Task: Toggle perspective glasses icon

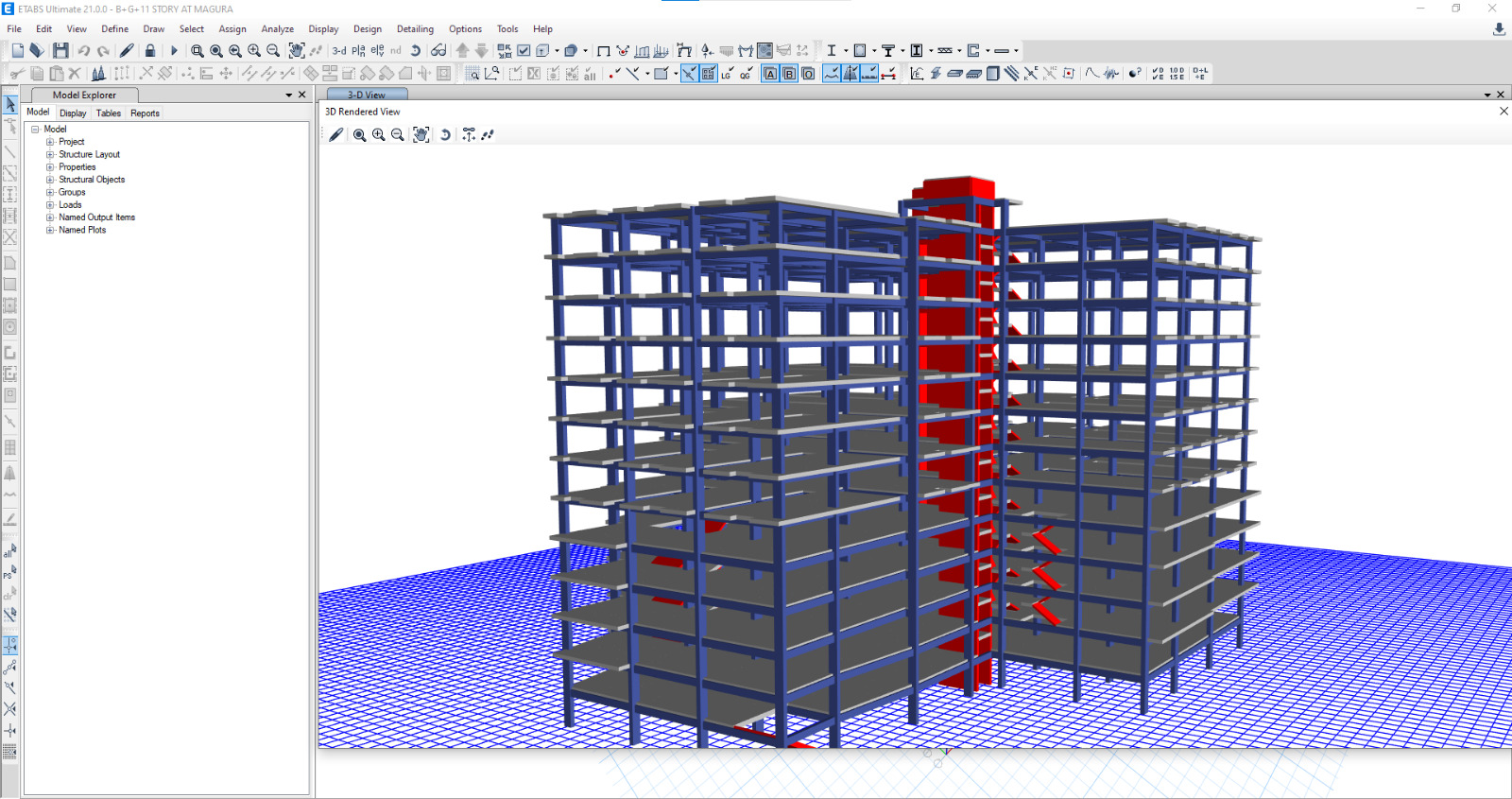Action: coord(438,51)
